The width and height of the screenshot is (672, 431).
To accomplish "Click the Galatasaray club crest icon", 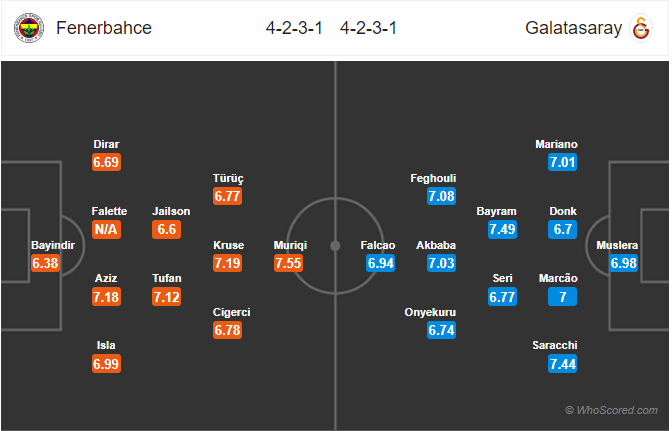I will click(x=641, y=28).
